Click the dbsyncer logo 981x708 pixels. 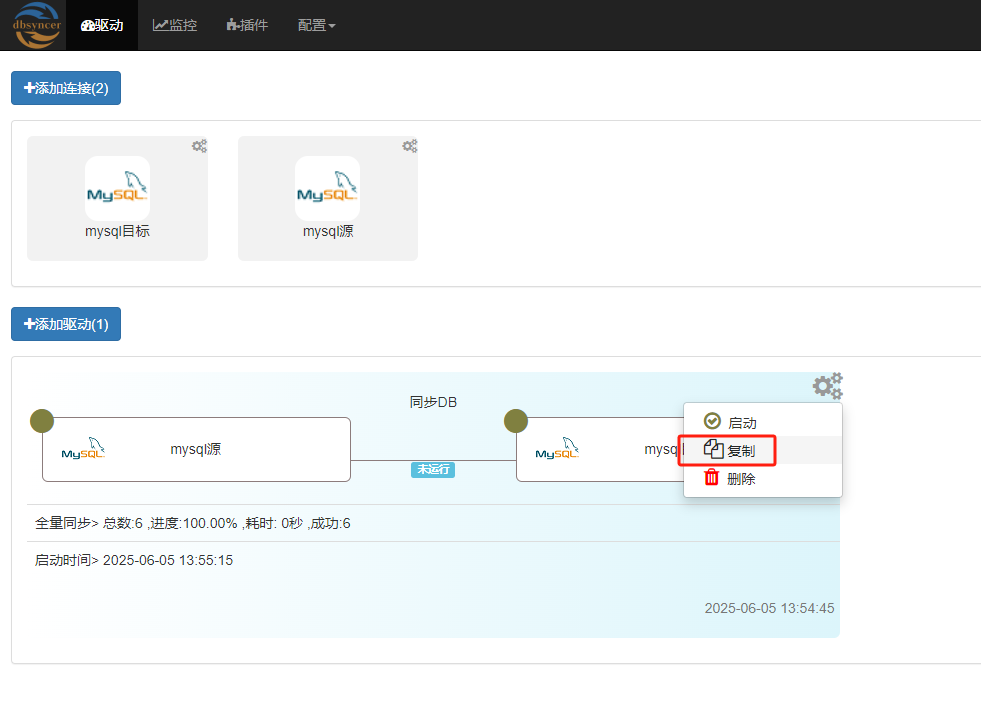point(37,25)
